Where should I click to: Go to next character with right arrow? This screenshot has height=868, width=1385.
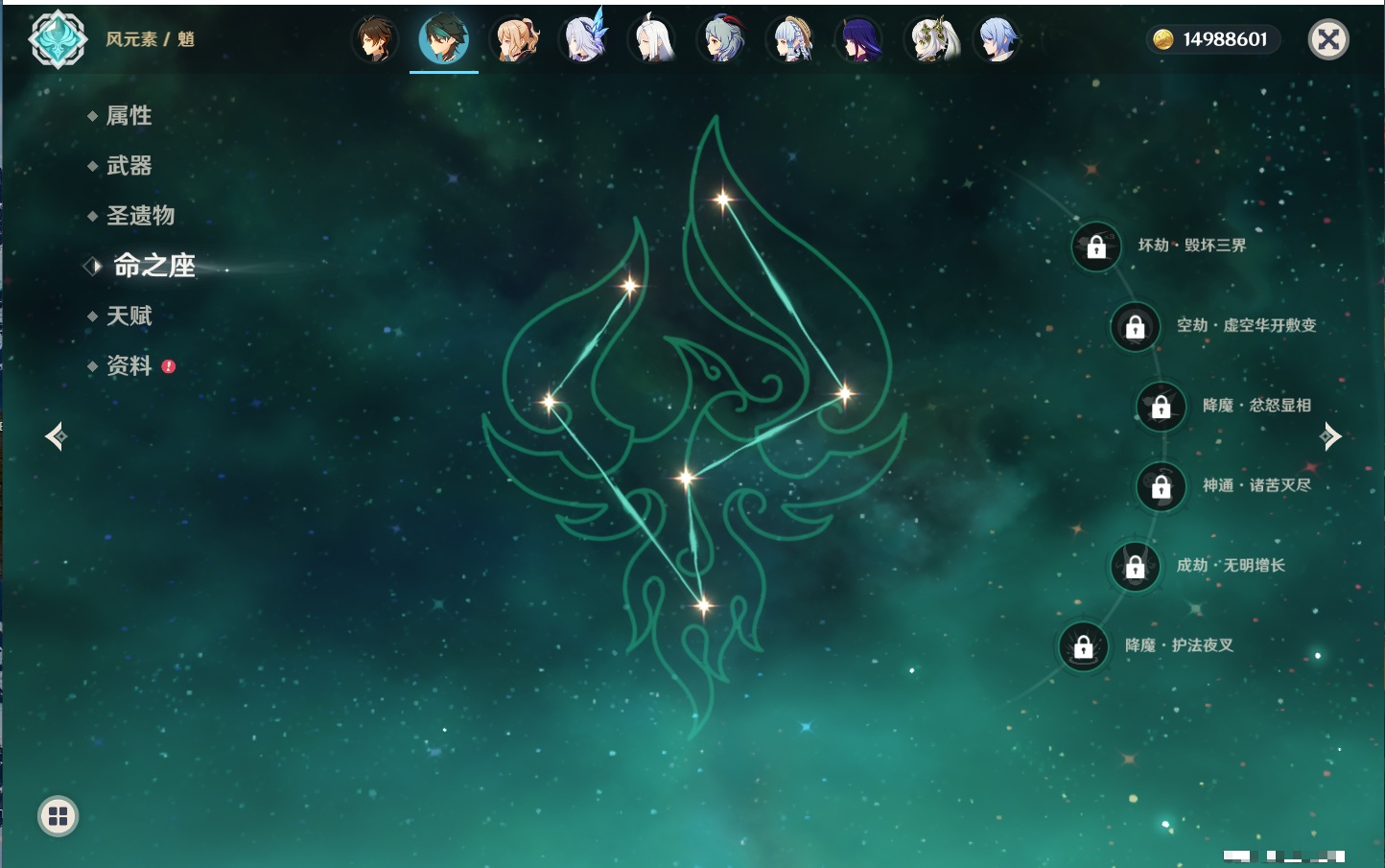1329,436
